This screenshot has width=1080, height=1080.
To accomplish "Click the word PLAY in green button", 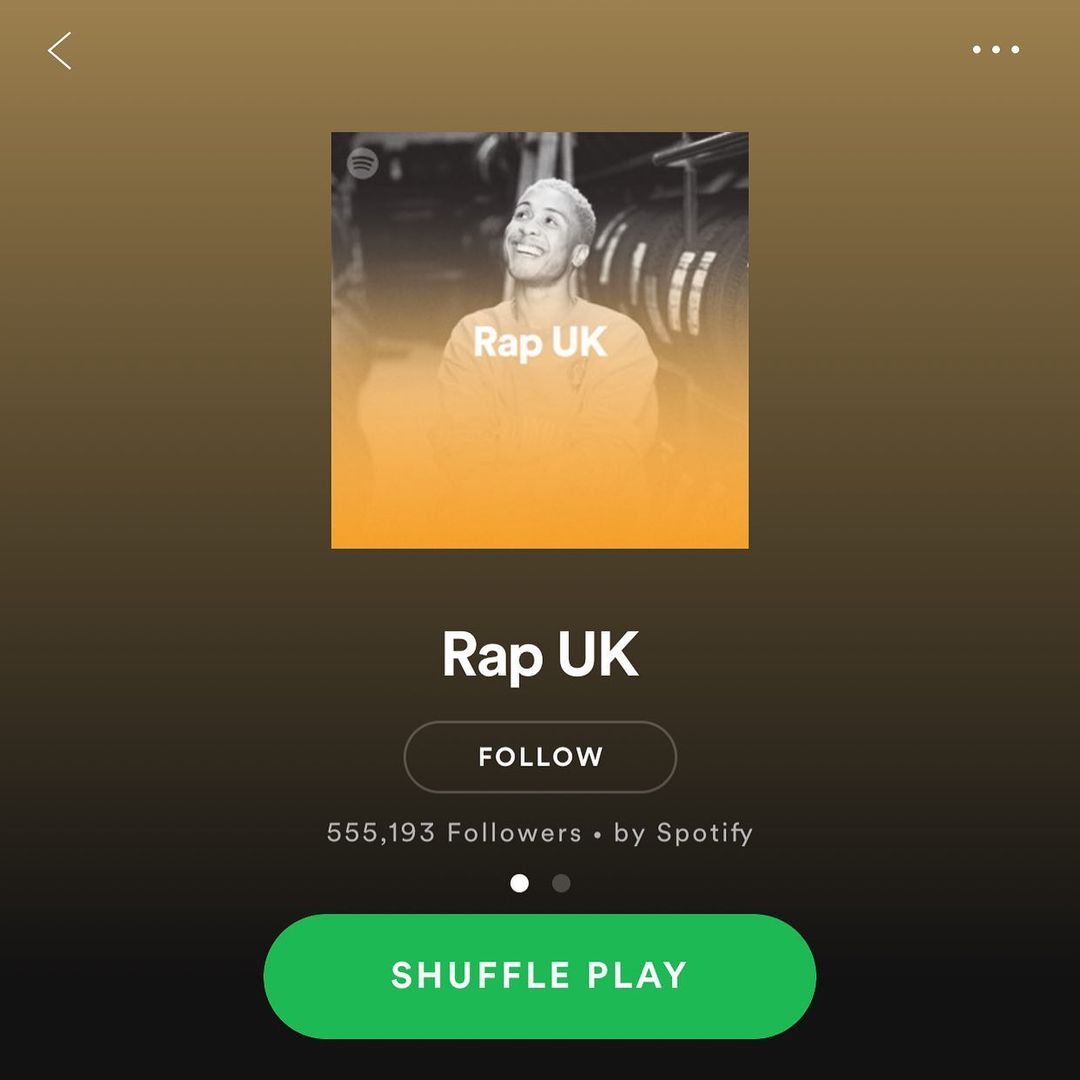I will [x=637, y=975].
